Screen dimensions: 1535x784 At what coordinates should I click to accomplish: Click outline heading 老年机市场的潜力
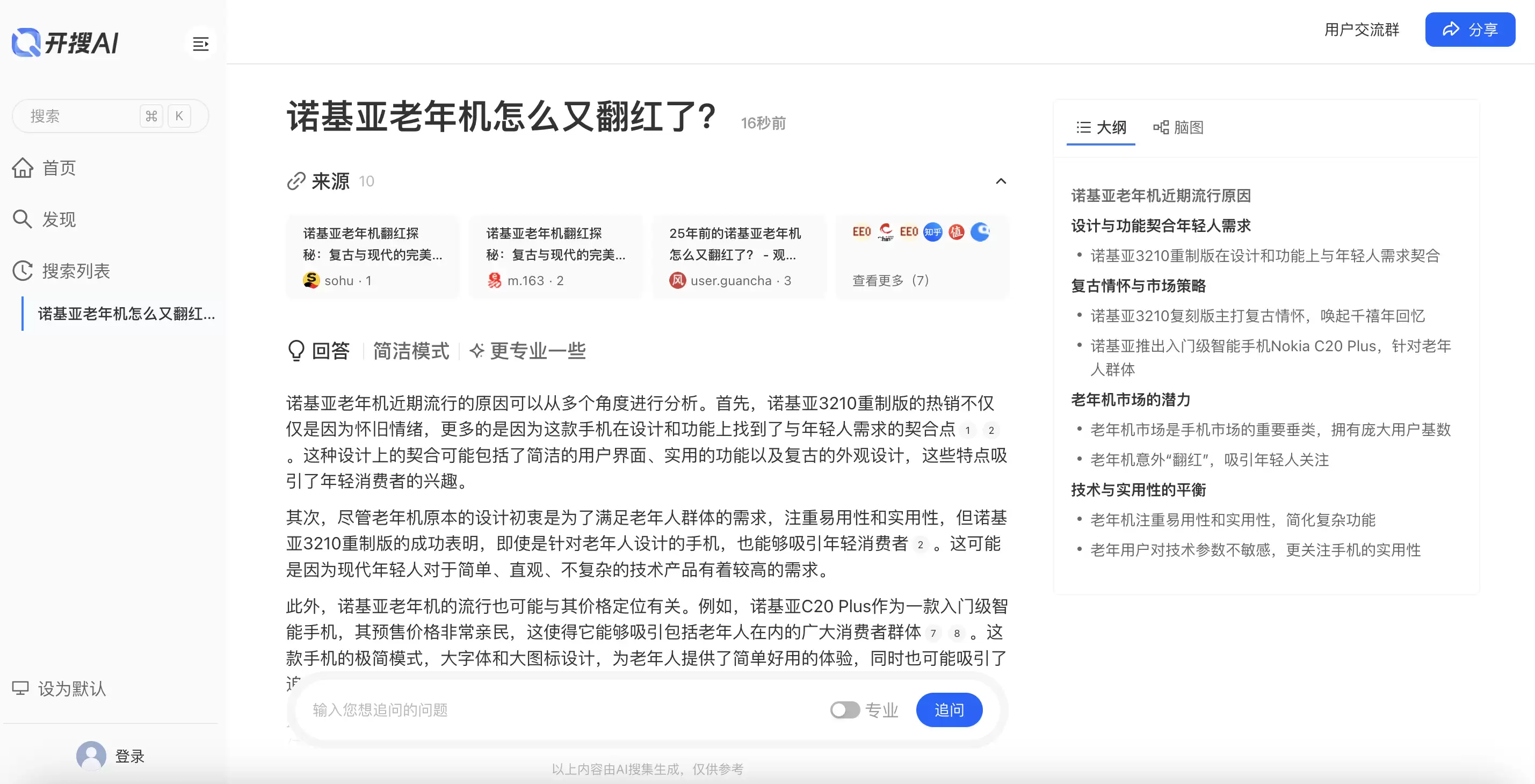(x=1131, y=400)
